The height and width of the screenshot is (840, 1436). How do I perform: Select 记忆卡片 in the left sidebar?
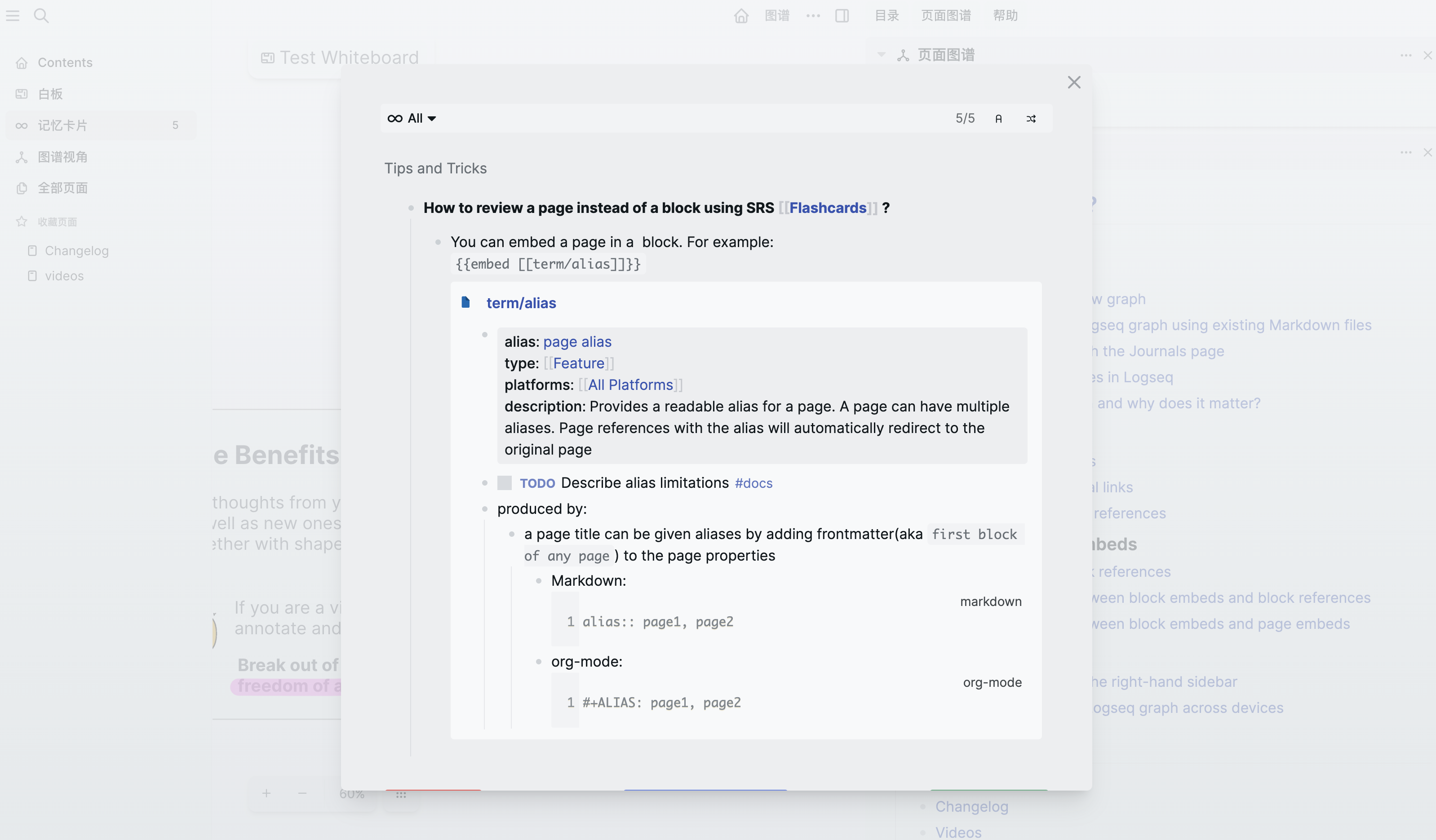63,125
